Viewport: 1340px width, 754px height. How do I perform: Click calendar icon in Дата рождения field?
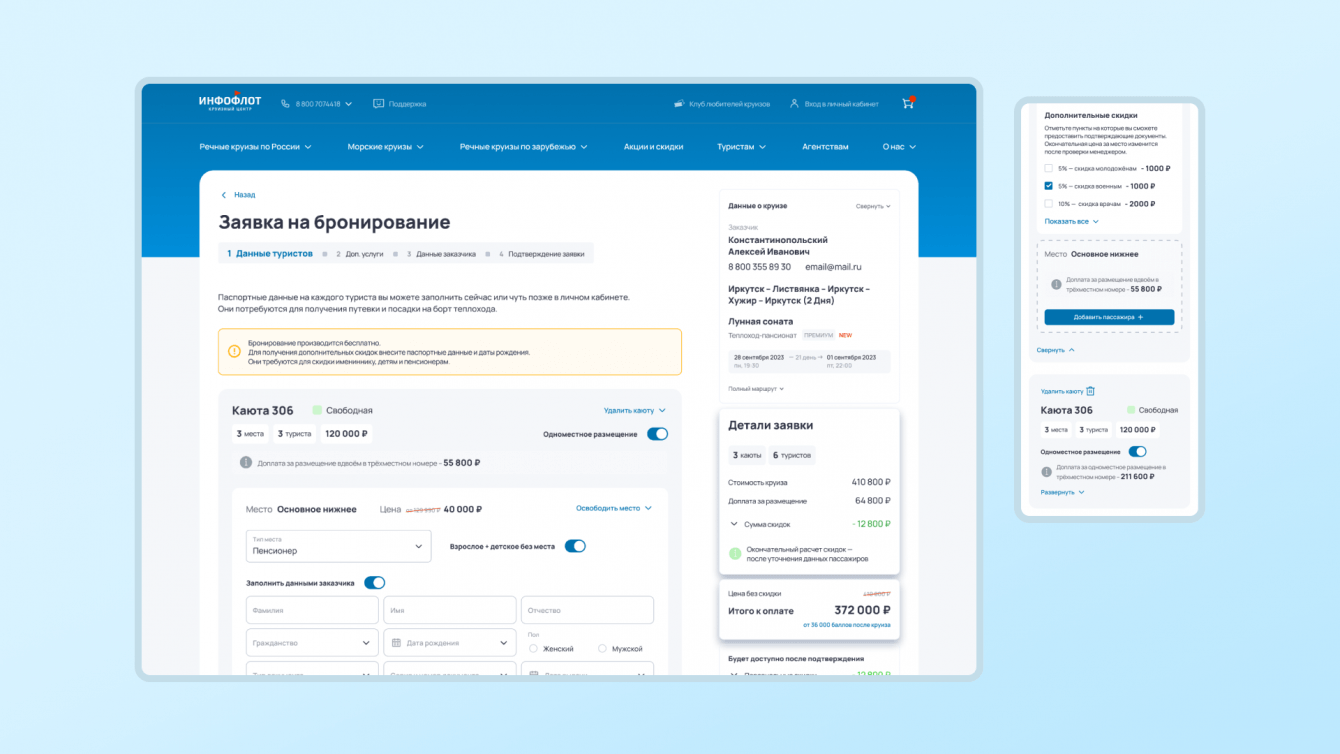click(396, 643)
